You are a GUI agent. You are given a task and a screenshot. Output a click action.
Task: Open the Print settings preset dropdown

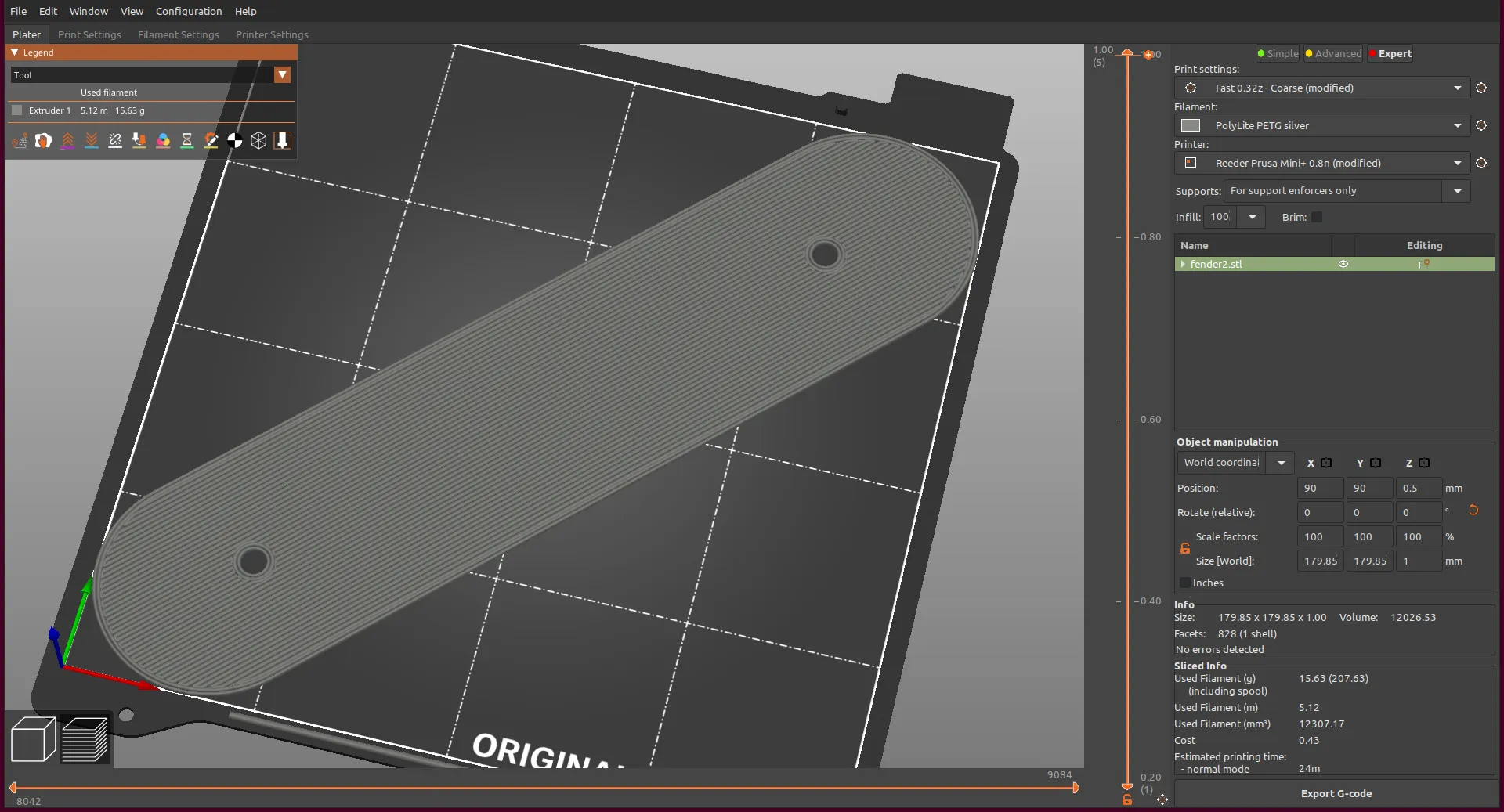(1457, 88)
